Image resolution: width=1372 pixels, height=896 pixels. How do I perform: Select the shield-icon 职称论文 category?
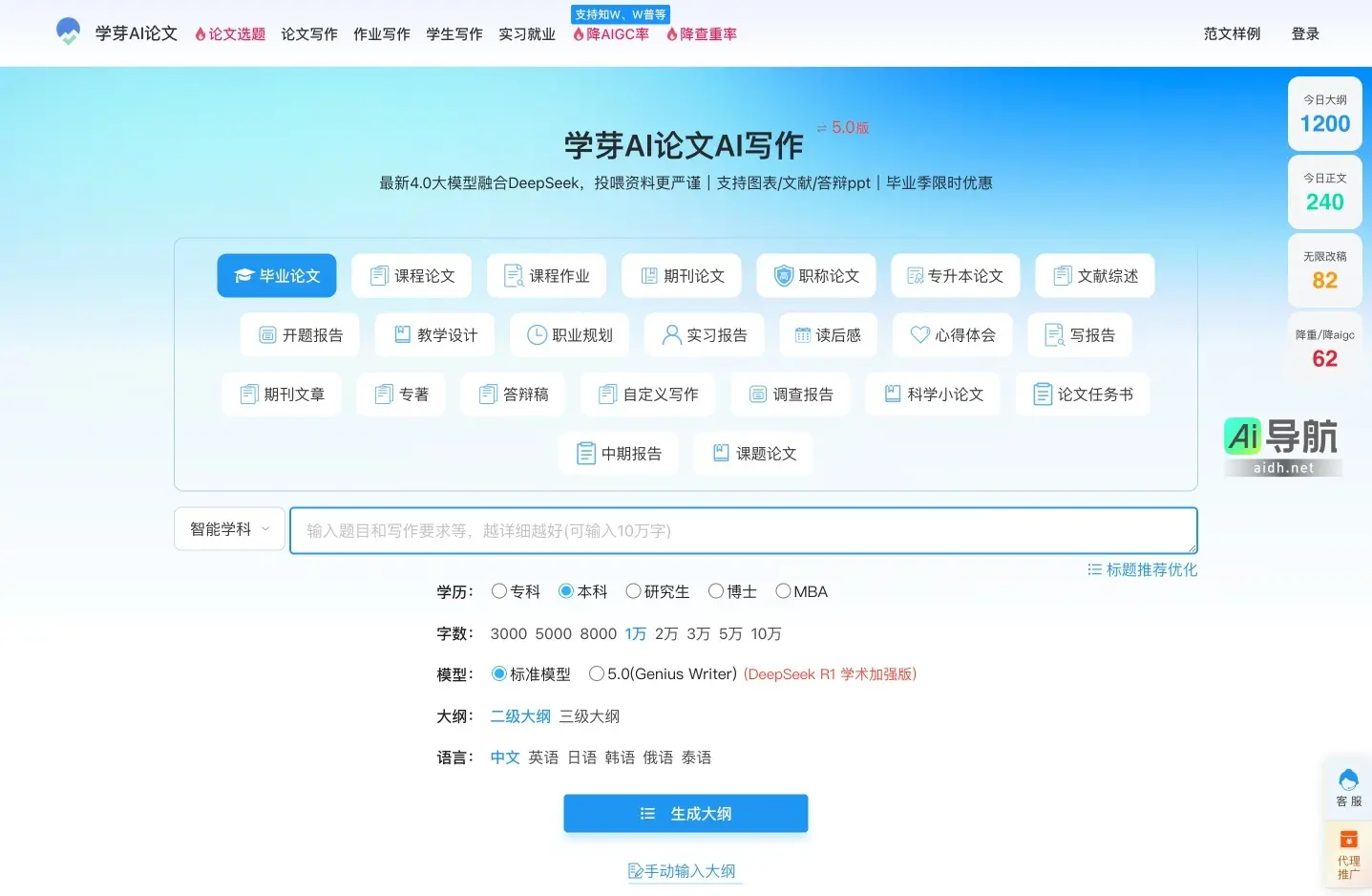[815, 275]
